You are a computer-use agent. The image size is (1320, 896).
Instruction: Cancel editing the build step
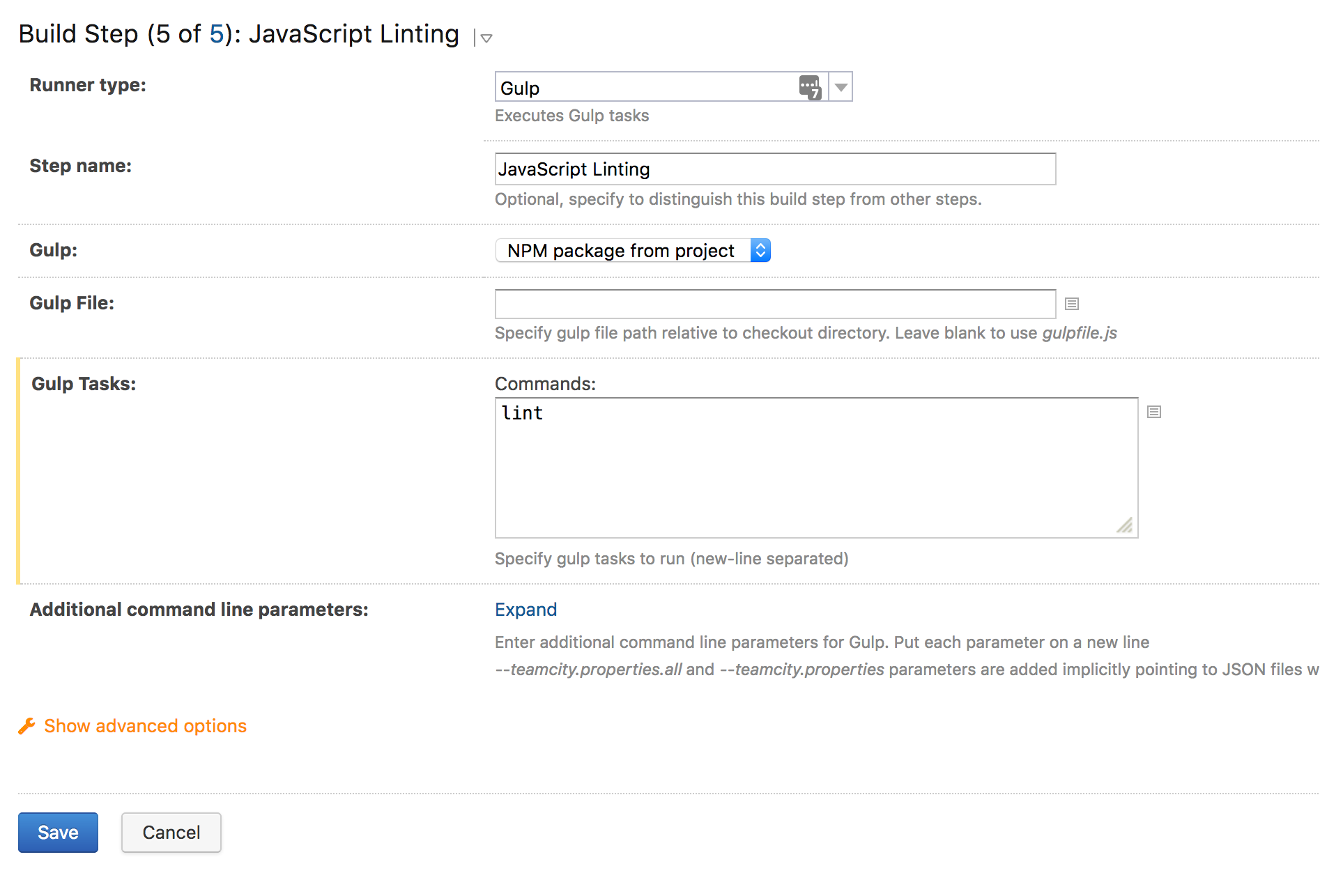coord(171,833)
